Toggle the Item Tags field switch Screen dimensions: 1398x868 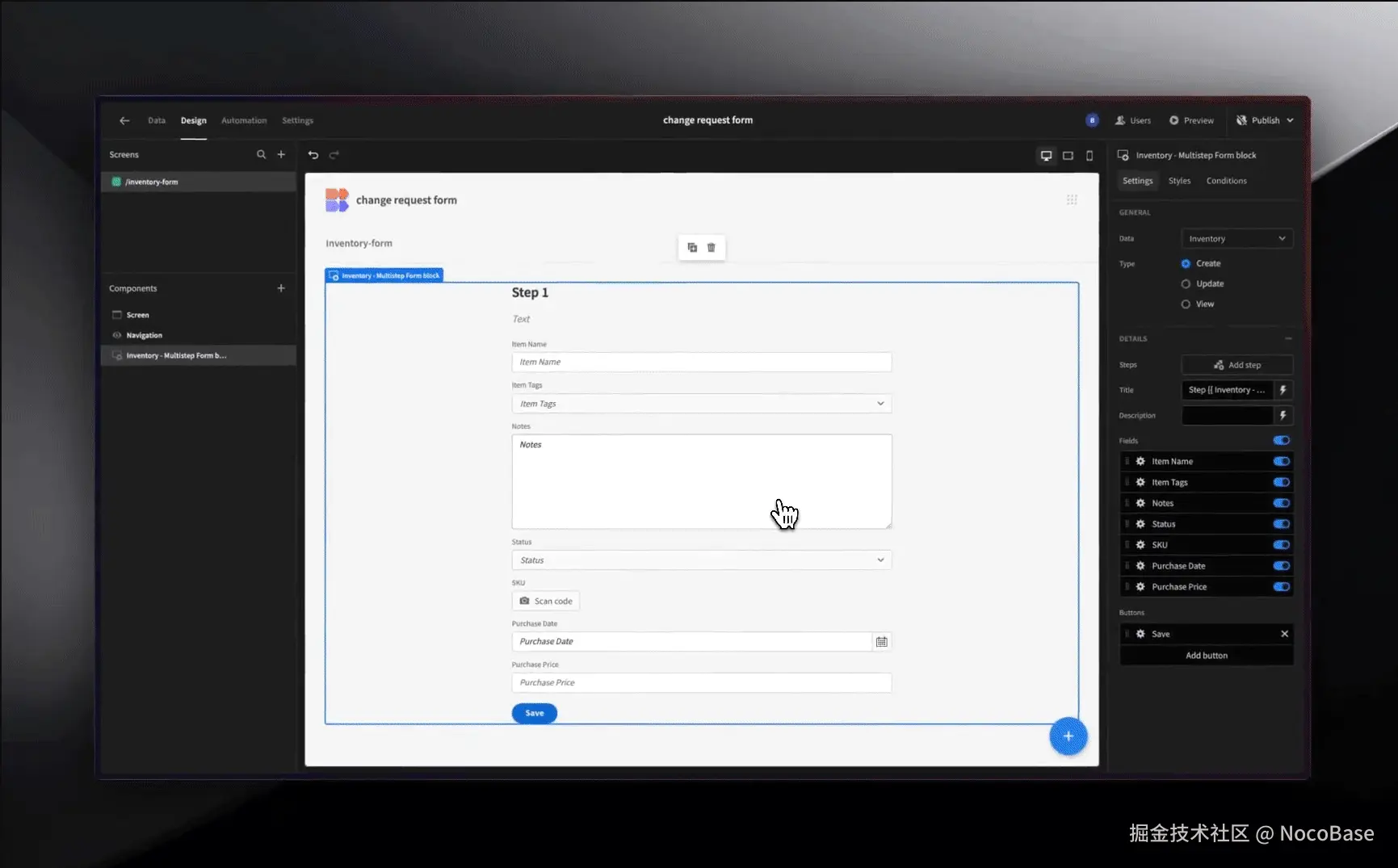click(1282, 482)
